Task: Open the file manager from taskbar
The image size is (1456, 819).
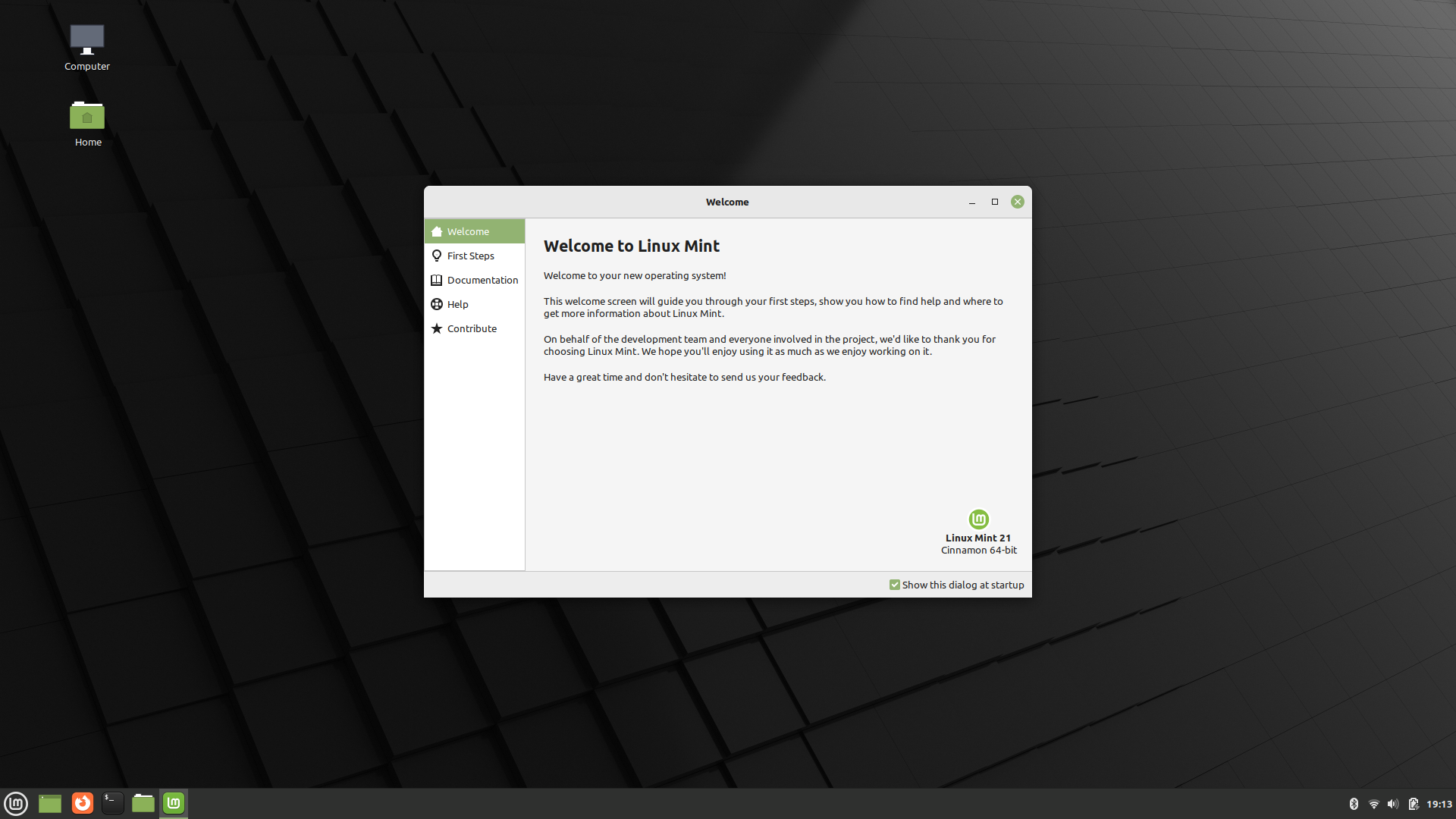Action: click(x=144, y=802)
